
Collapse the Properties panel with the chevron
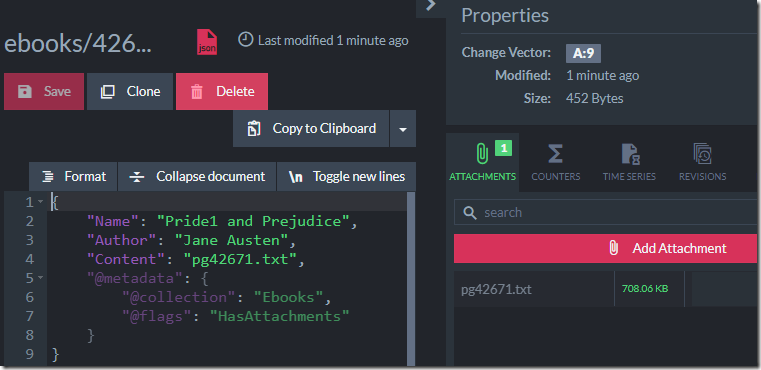pyautogui.click(x=430, y=6)
